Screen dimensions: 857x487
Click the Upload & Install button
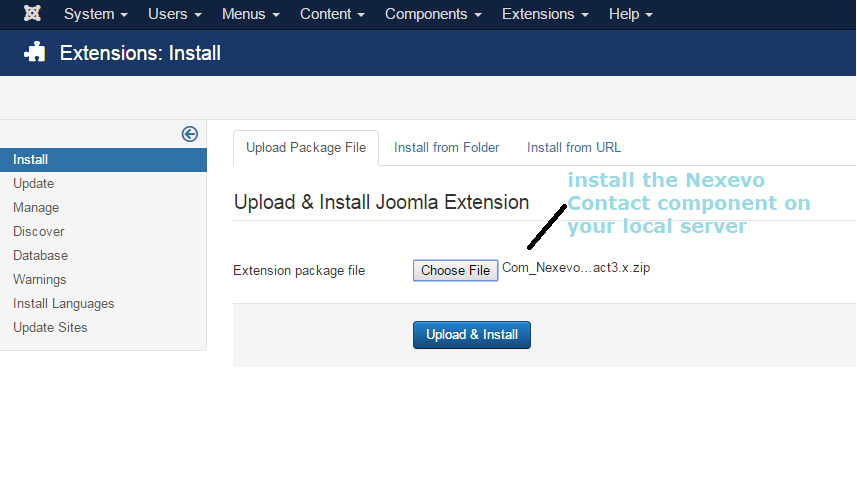point(472,335)
